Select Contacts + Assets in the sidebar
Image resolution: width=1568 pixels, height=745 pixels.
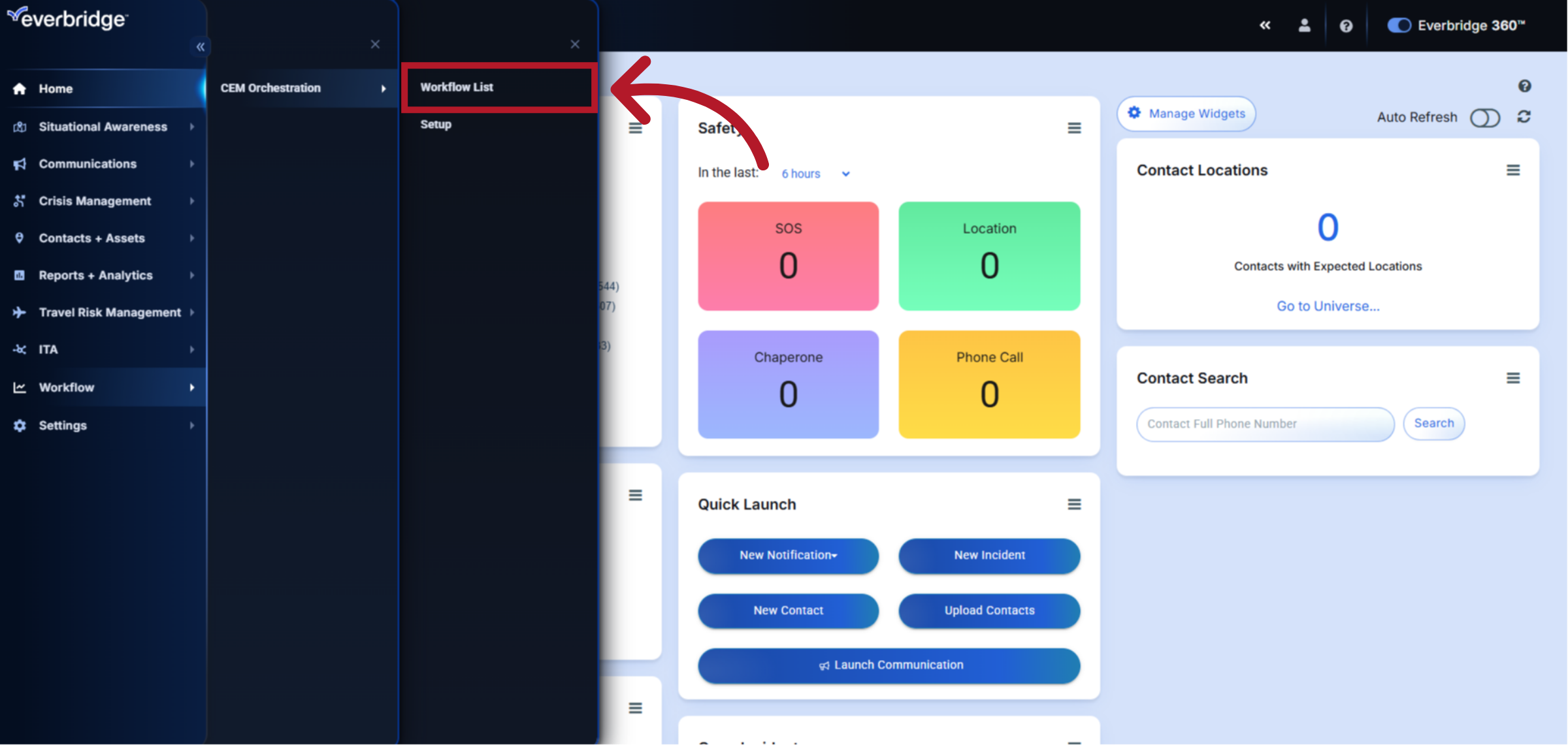(91, 238)
